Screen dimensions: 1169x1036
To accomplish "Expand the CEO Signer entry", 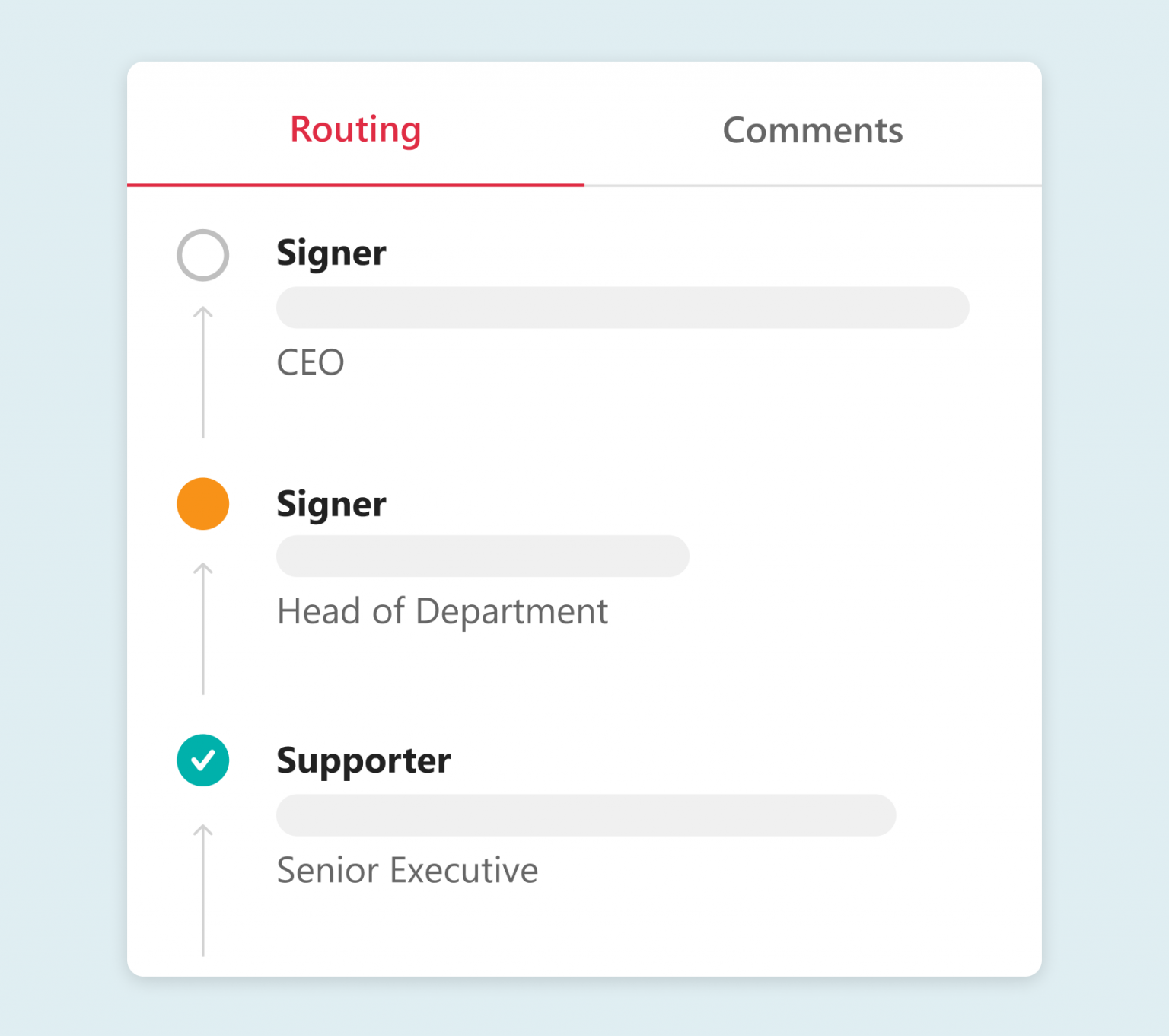I will pos(332,253).
